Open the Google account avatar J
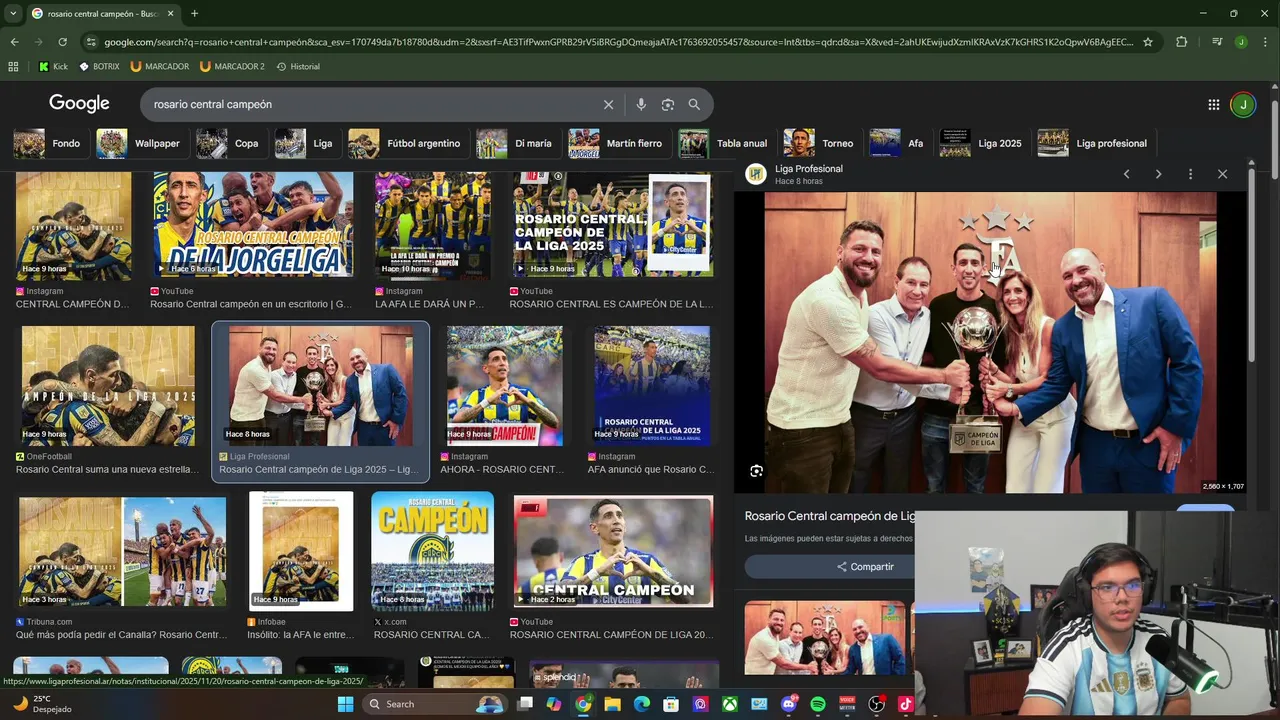 1243,104
